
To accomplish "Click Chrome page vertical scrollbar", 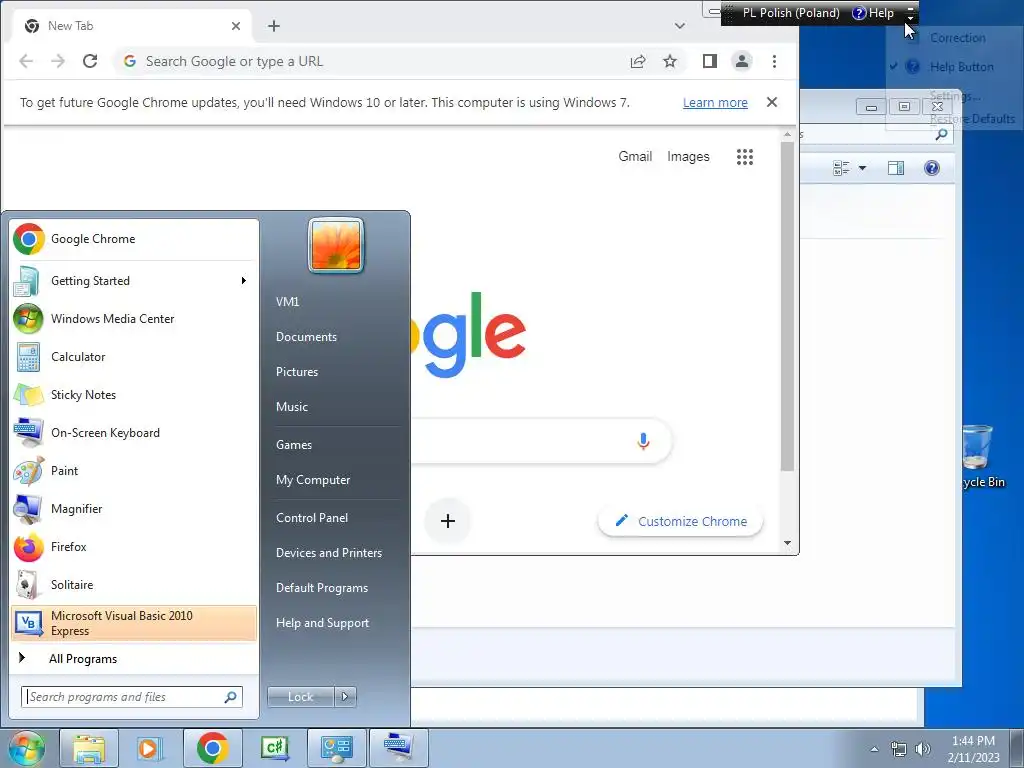I will click(788, 306).
